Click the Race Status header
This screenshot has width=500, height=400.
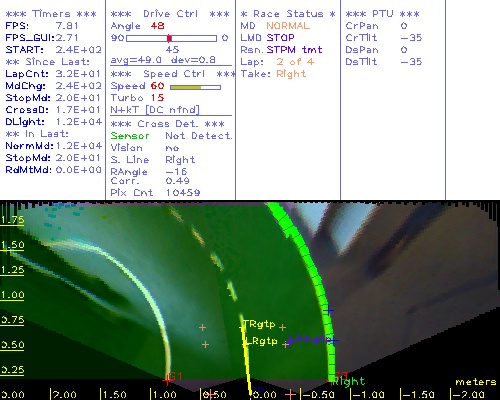pos(288,14)
